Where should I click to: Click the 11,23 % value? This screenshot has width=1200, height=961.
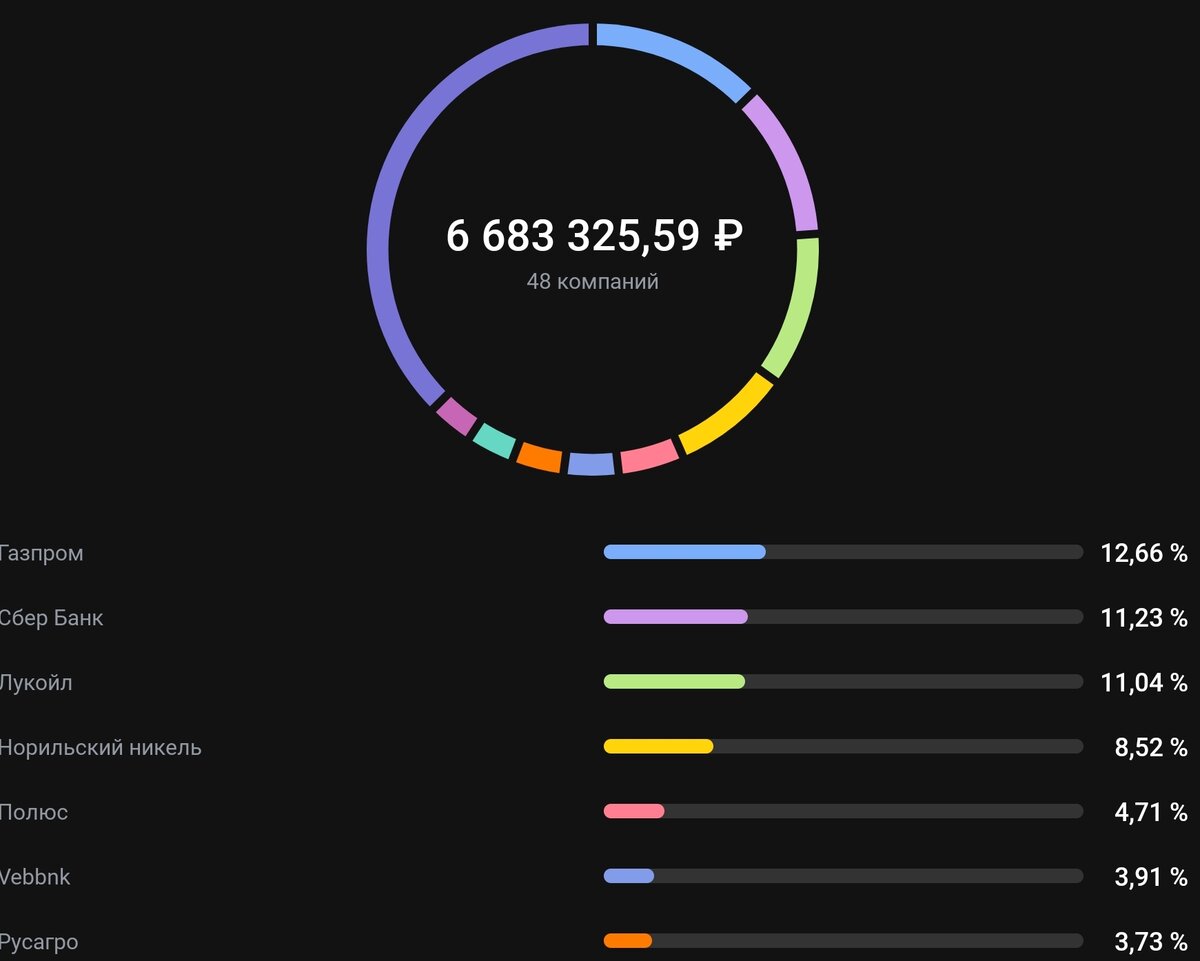(1144, 618)
